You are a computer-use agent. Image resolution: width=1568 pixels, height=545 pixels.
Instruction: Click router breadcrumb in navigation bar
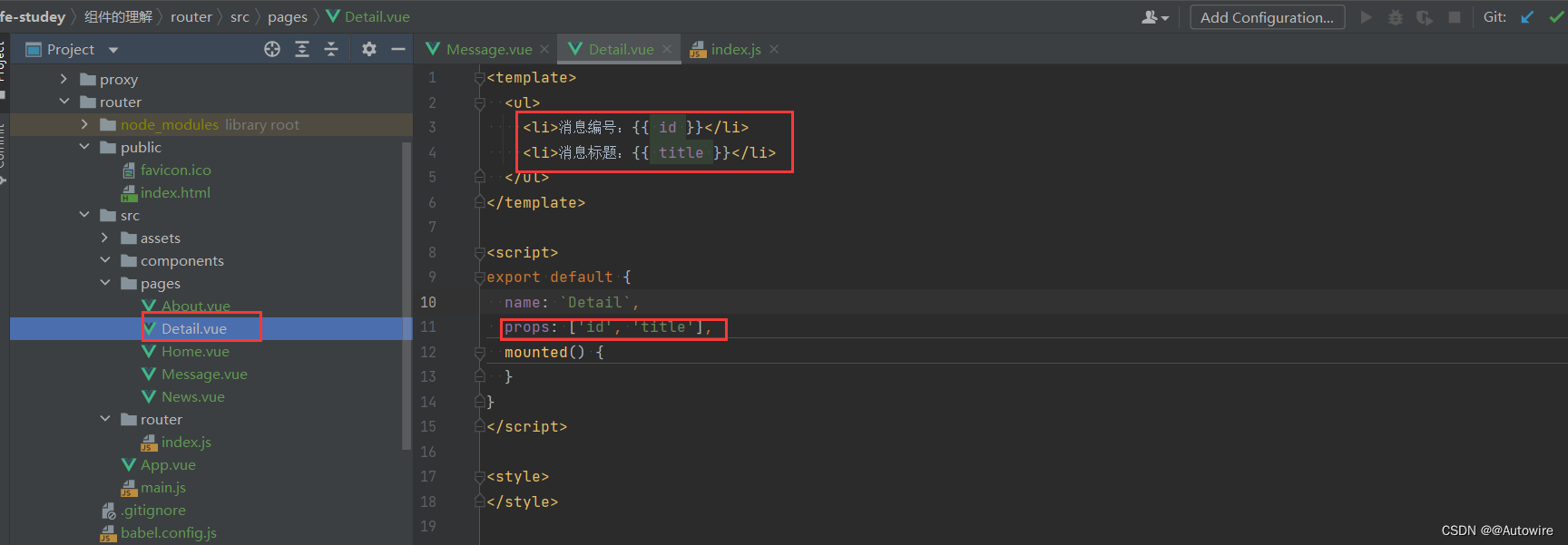(191, 17)
